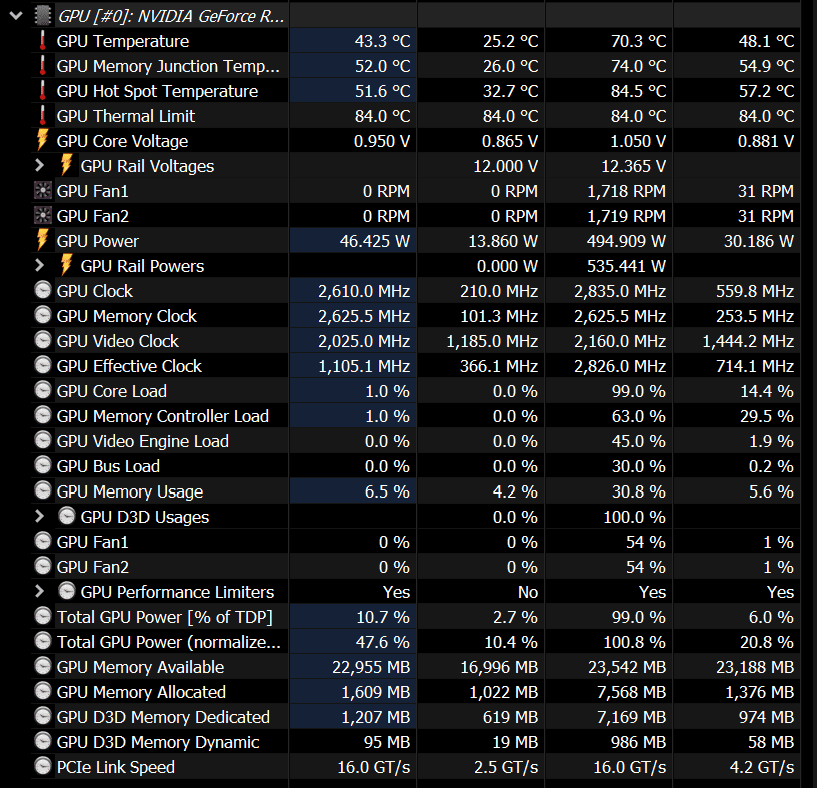817x788 pixels.
Task: Click maximum GPU Power value 494.909 W
Action: pyautogui.click(x=626, y=241)
